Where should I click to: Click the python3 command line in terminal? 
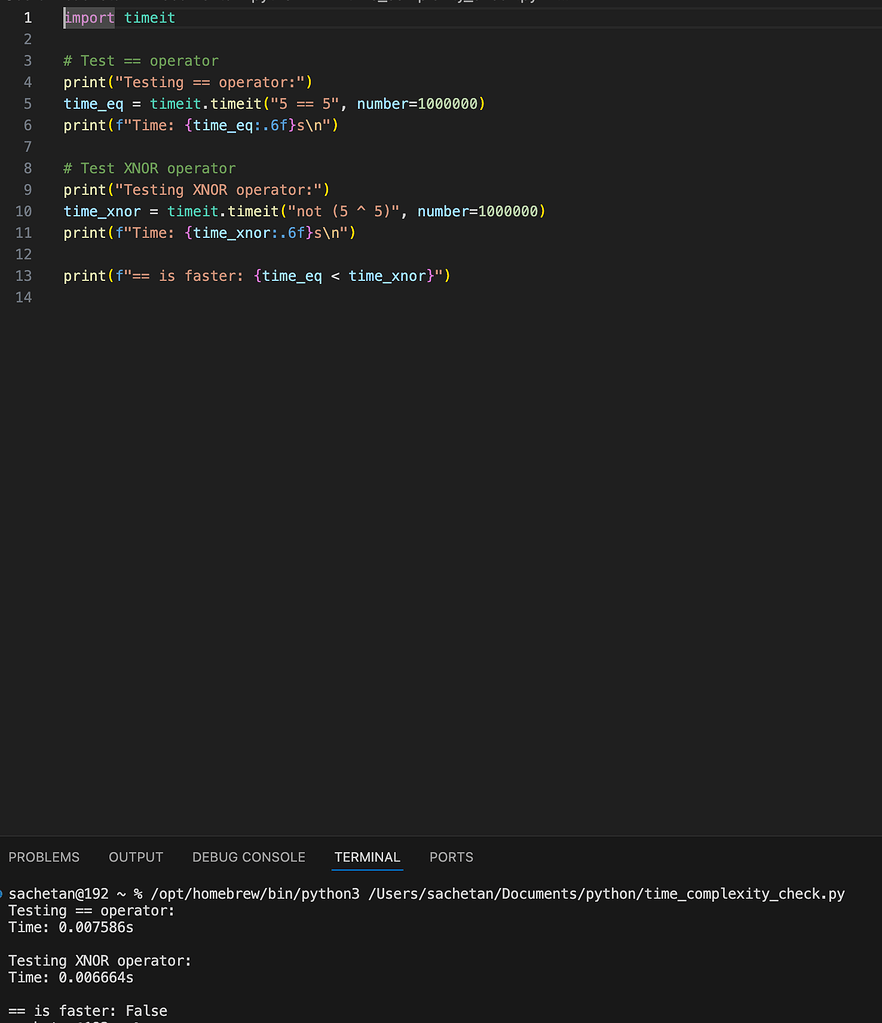point(427,894)
